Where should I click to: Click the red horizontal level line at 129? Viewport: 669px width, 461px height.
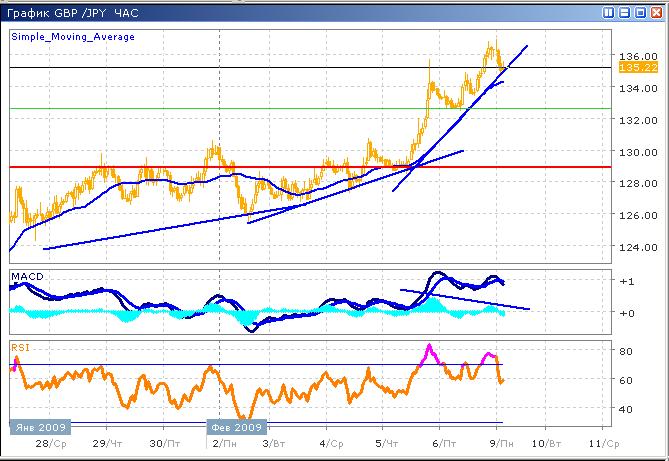300,167
